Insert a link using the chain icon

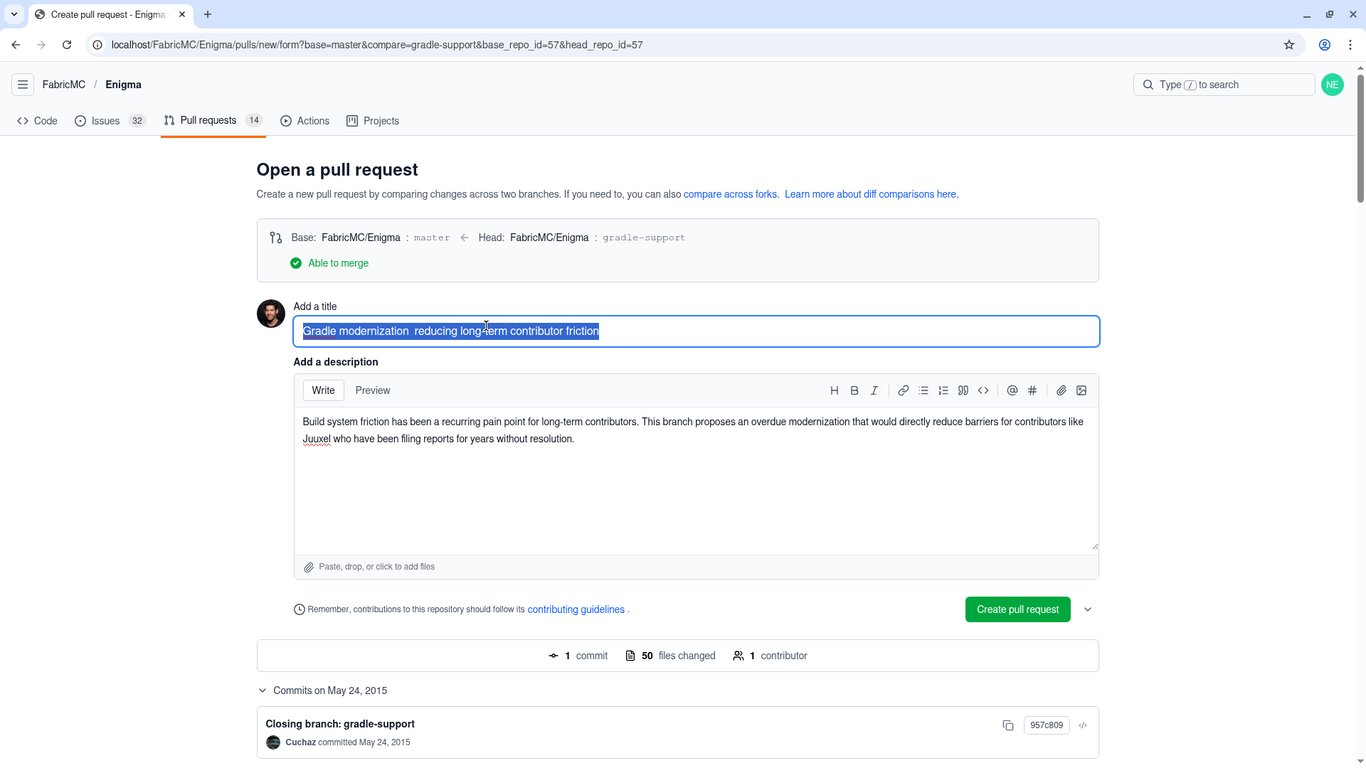tap(903, 391)
